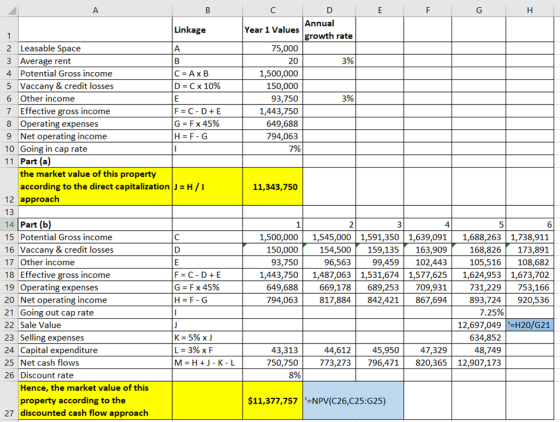This screenshot has height=422, width=560.
Task: Select the 817,884 cell
Action: click(329, 300)
